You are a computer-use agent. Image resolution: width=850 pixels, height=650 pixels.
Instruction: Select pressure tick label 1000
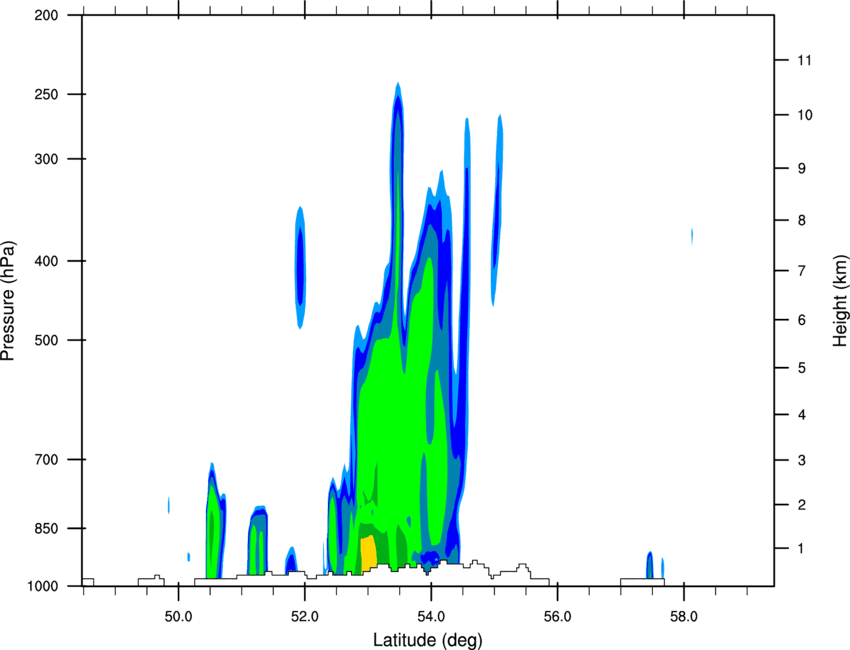[x=42, y=587]
